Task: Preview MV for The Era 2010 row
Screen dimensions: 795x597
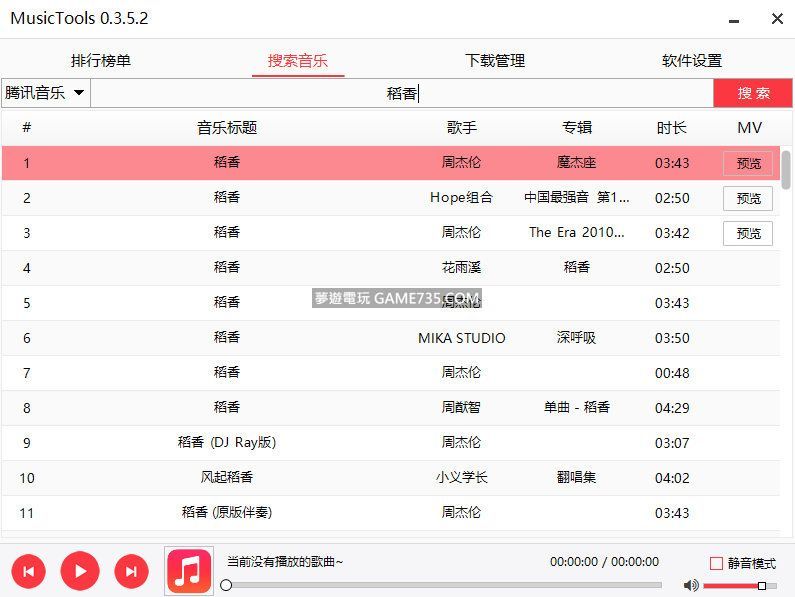Action: click(748, 233)
